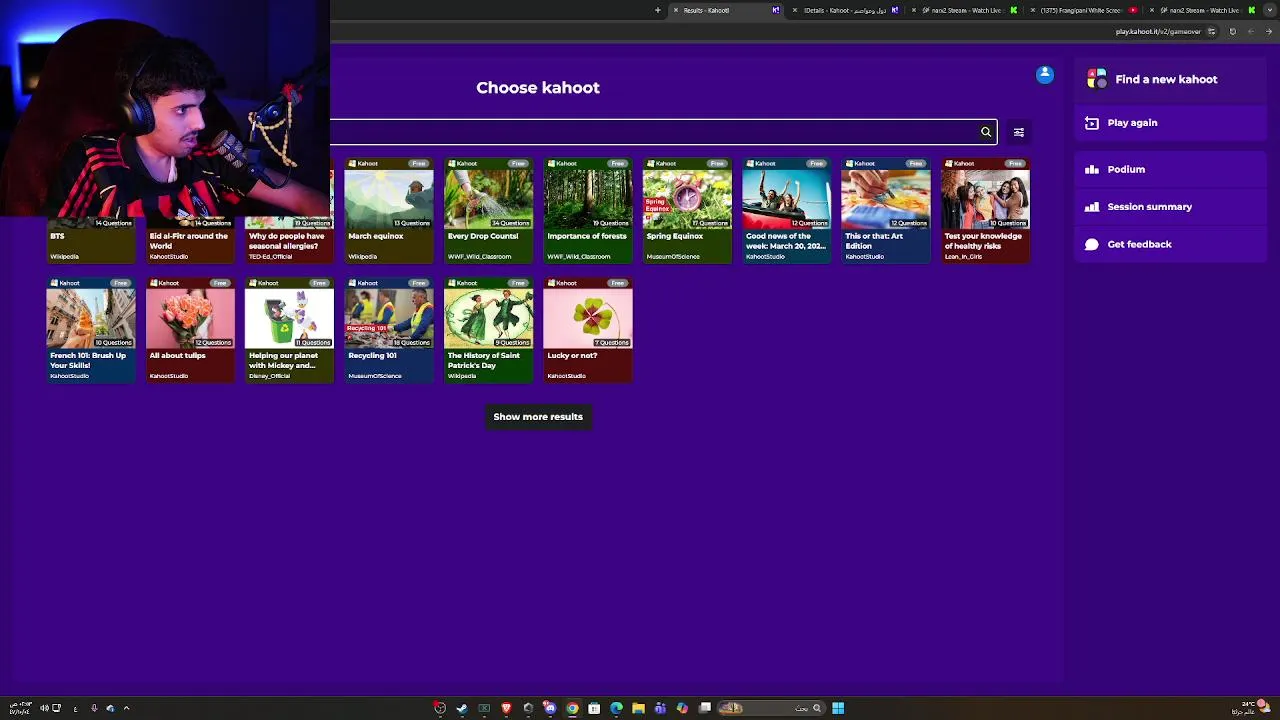Select the Spring Equinox kahoot card
The height and width of the screenshot is (720, 1280).
[688, 211]
